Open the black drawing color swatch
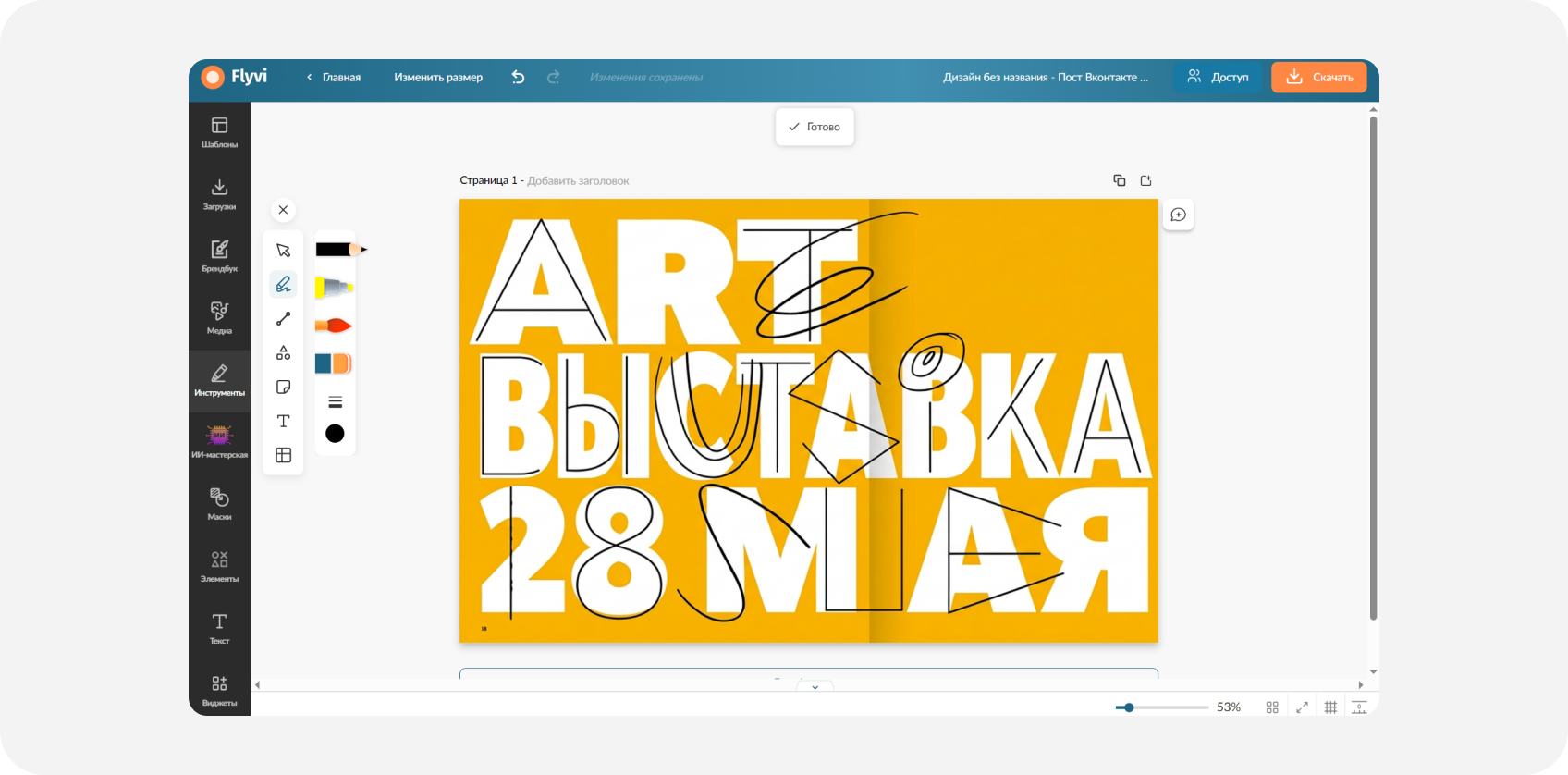This screenshot has width=1568, height=775. [335, 434]
